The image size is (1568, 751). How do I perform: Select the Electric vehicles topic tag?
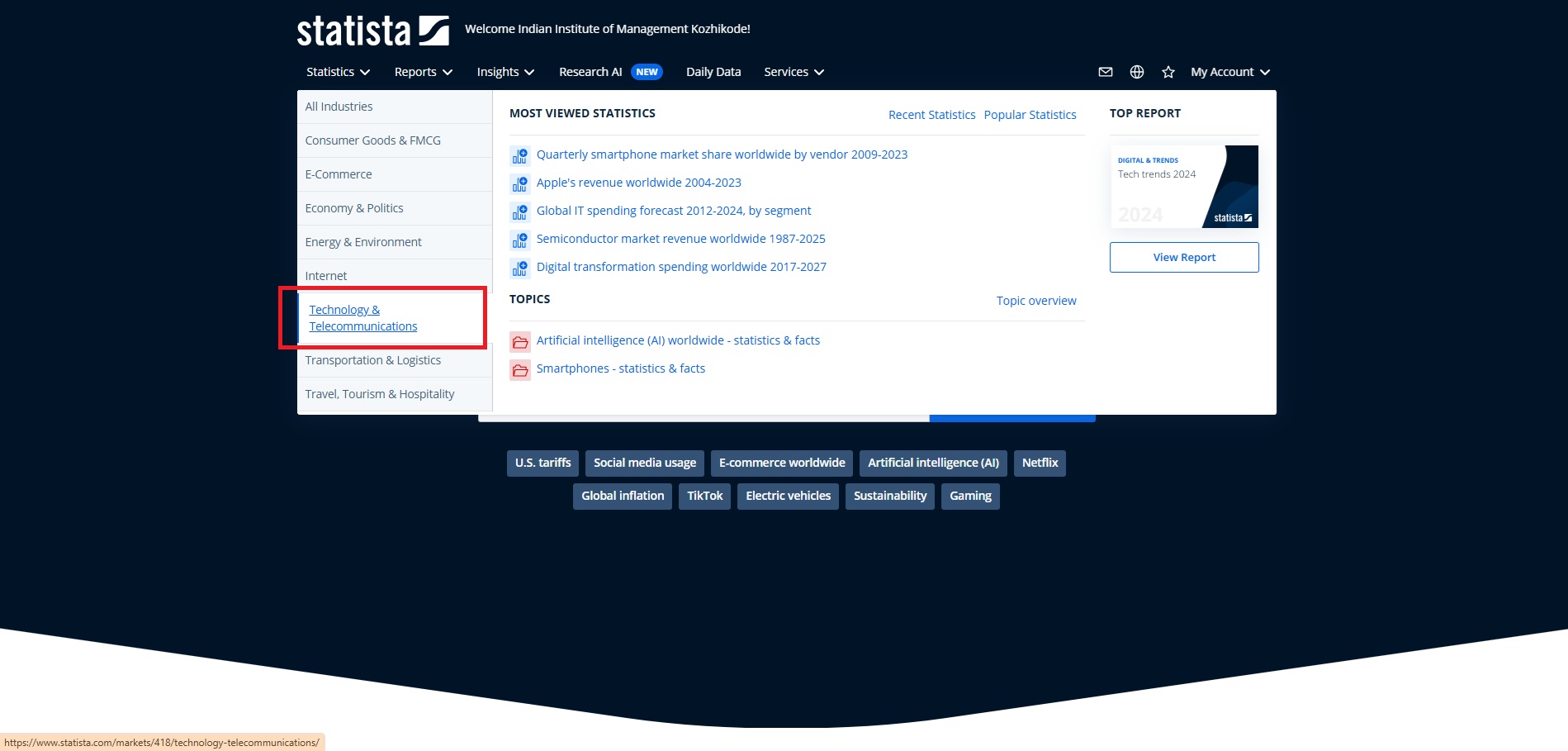click(788, 496)
